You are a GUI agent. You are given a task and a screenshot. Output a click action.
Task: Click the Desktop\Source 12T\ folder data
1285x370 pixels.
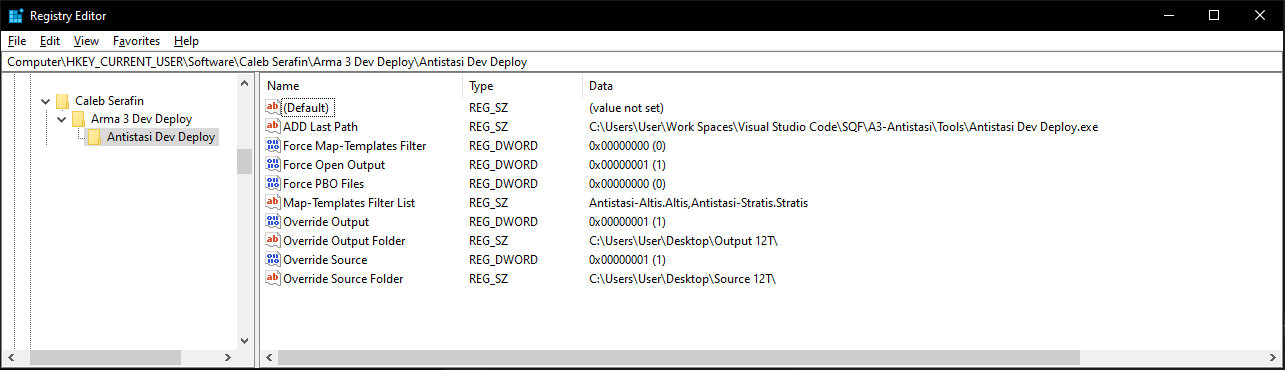[683, 278]
